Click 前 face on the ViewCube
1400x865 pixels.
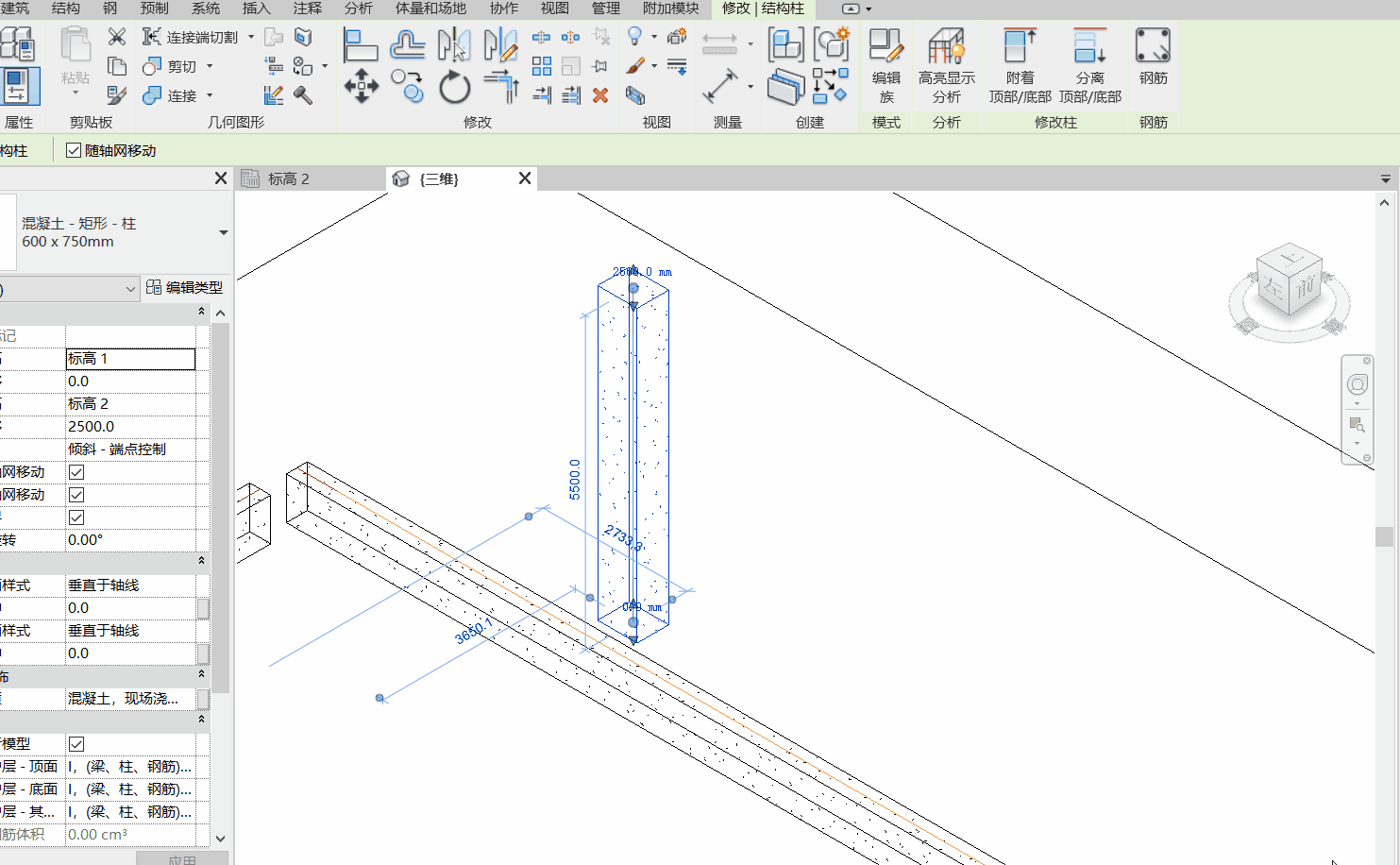[x=1305, y=287]
